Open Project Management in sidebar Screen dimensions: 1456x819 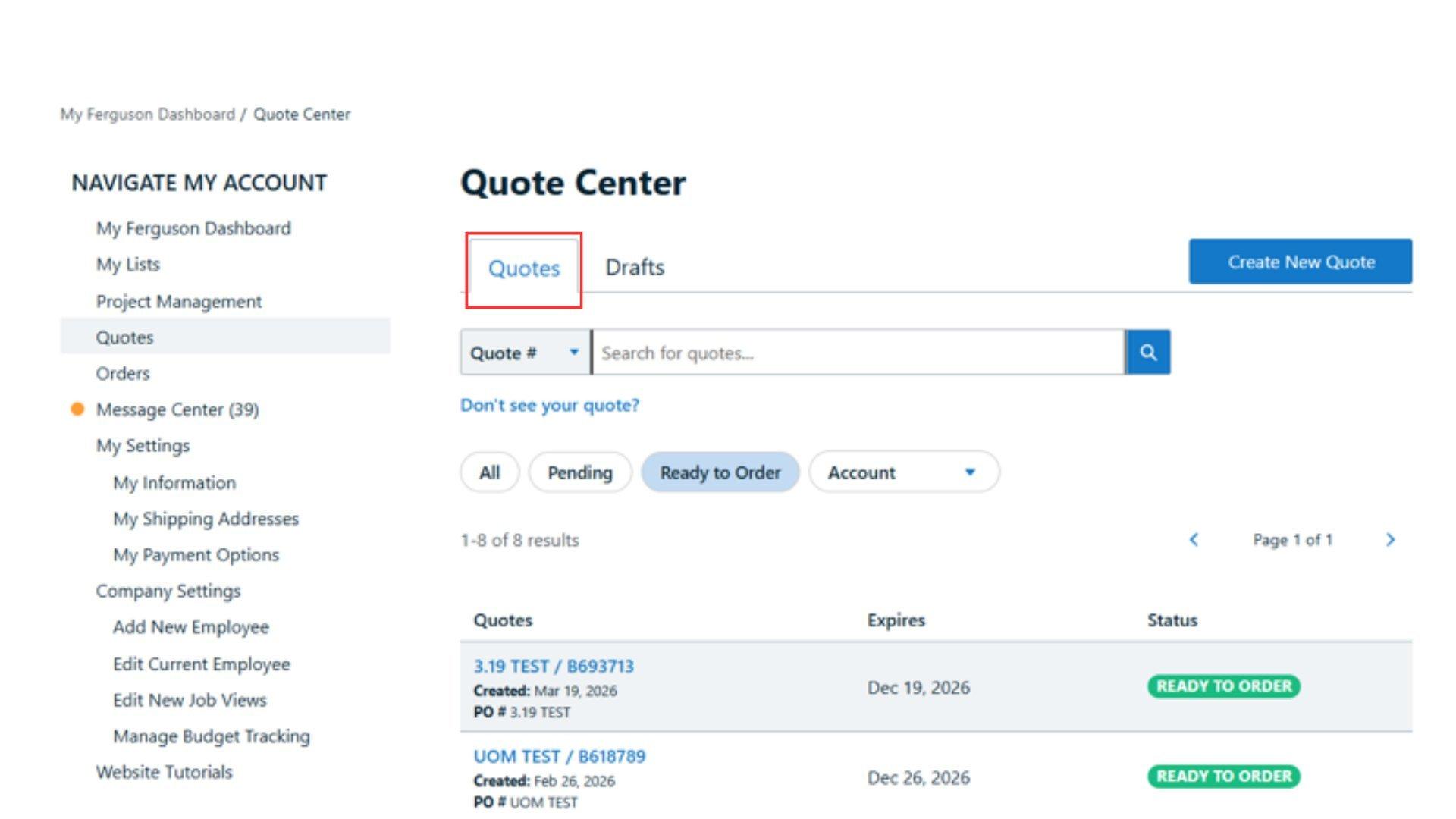coord(179,301)
